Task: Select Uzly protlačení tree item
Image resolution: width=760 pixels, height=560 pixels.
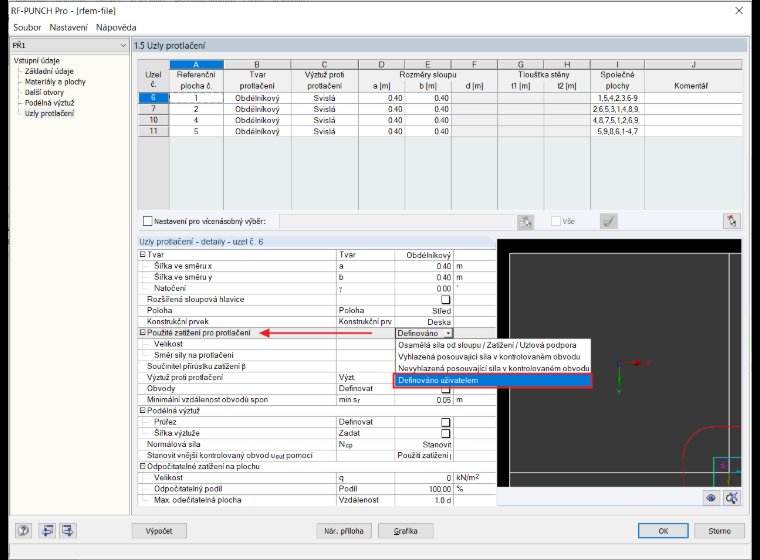Action: (49, 113)
